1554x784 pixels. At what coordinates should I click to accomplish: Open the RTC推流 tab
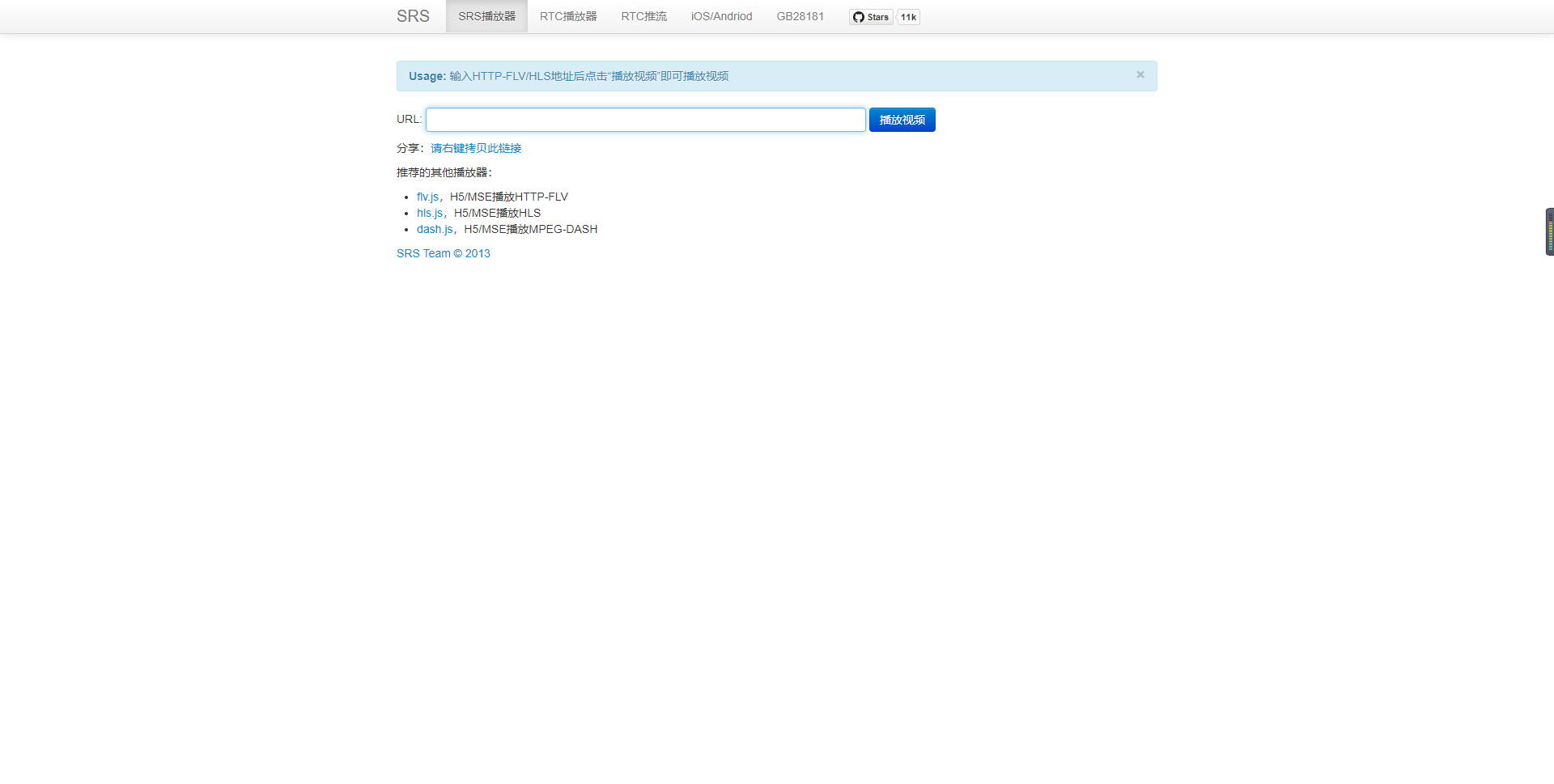644,16
